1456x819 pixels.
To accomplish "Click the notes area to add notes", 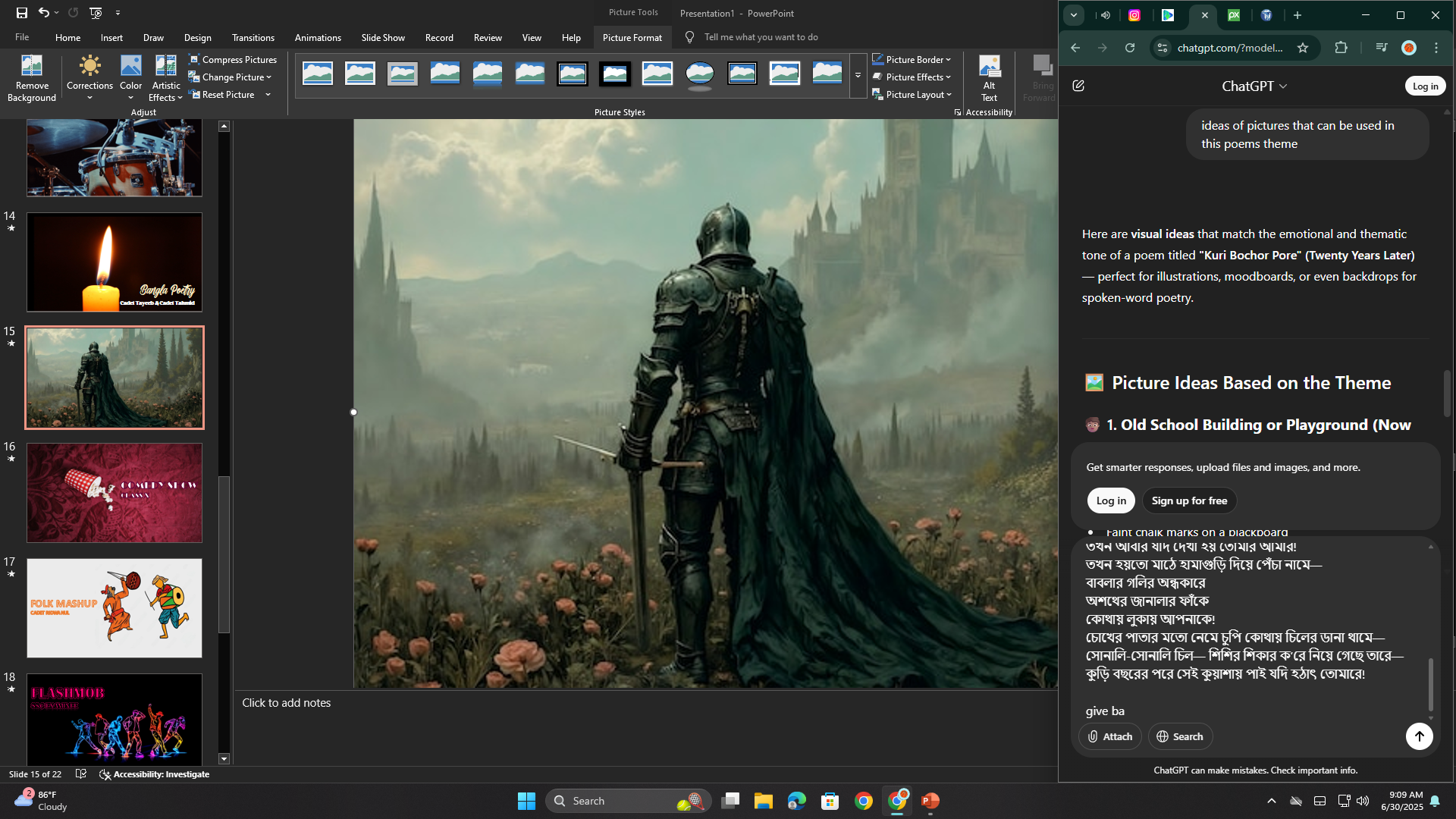I will pos(645,703).
